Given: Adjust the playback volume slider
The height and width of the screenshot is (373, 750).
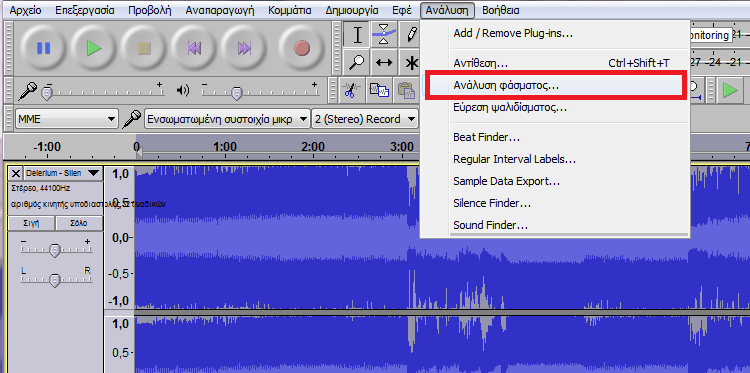Looking at the screenshot, I should point(260,90).
